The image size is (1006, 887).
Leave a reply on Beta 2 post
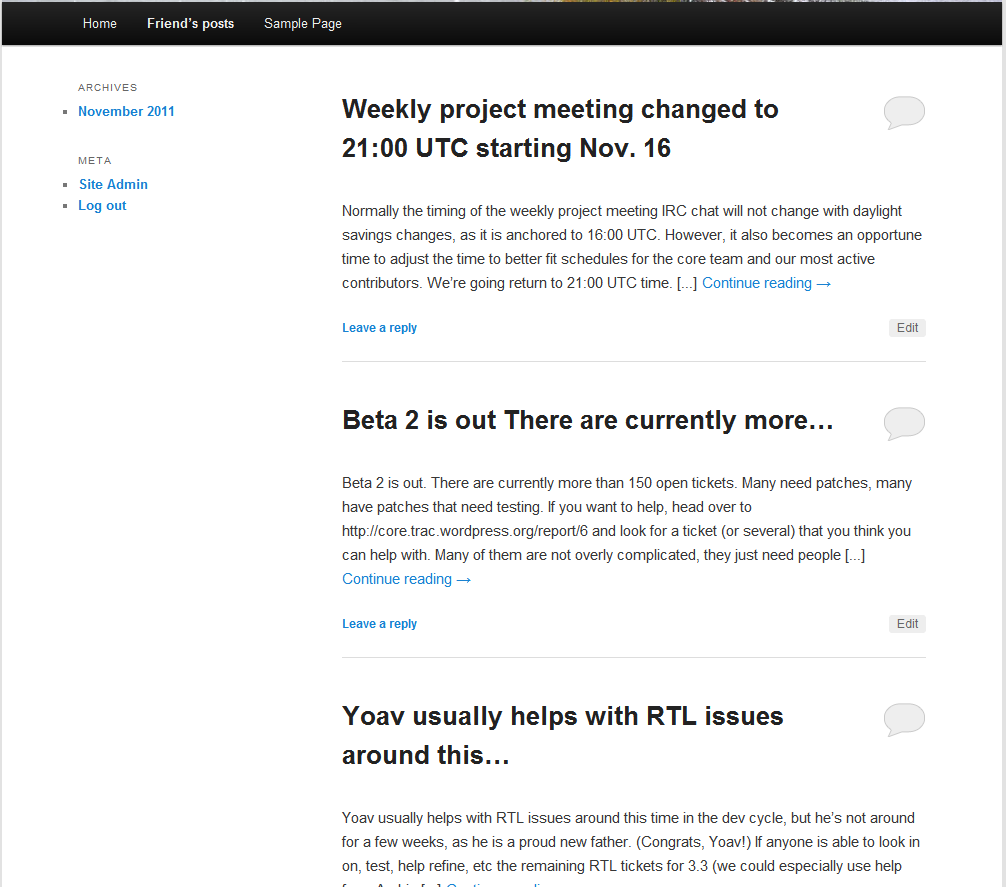click(x=379, y=624)
